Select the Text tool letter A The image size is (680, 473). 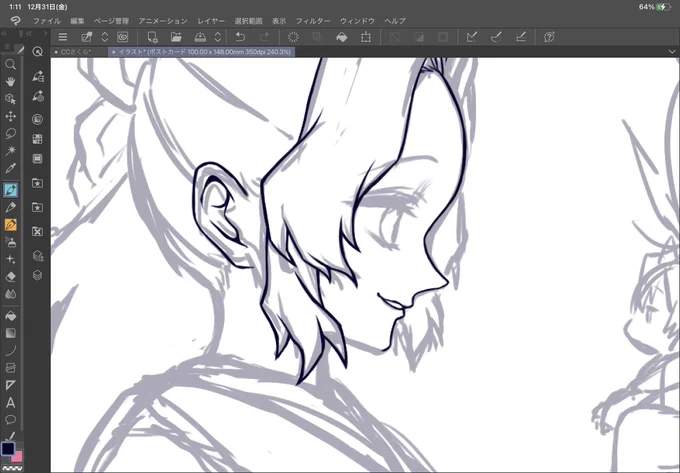(x=10, y=403)
